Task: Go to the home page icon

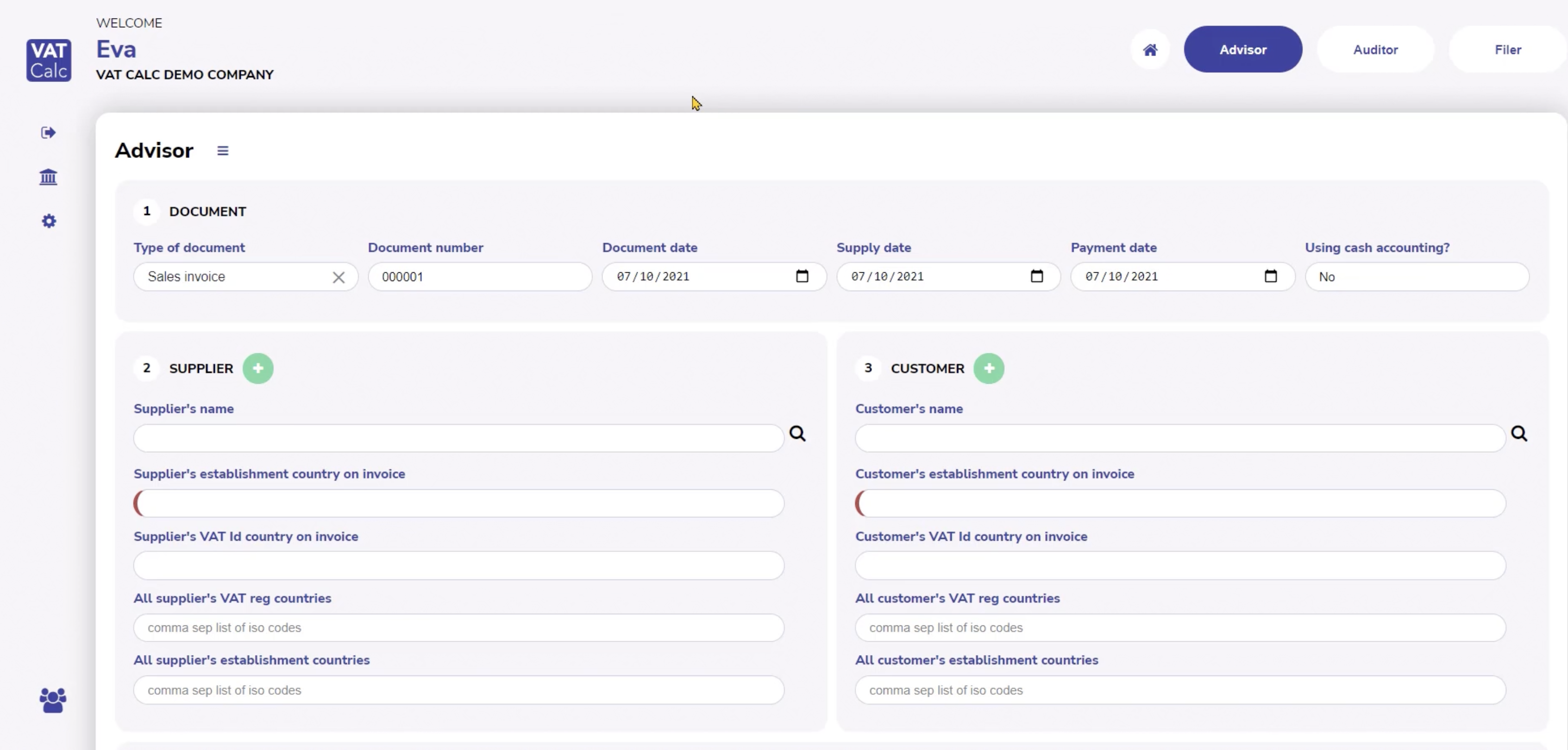Action: tap(1150, 50)
